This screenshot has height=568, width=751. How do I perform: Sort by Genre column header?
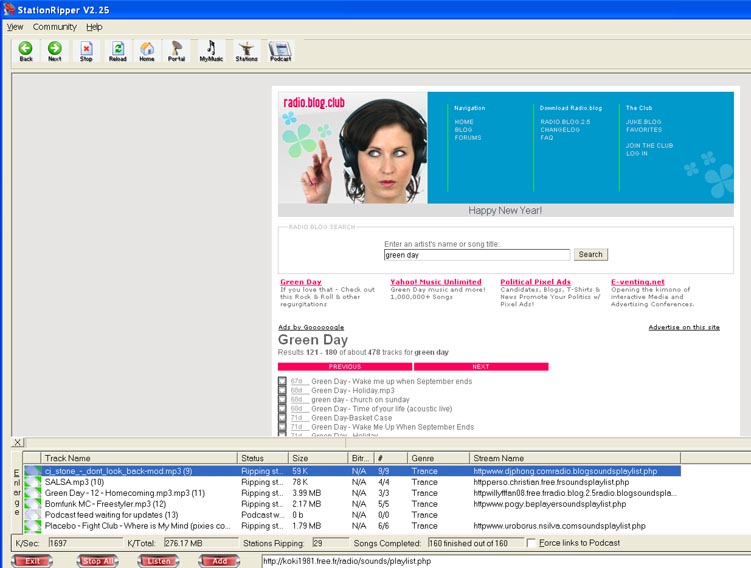pyautogui.click(x=438, y=458)
